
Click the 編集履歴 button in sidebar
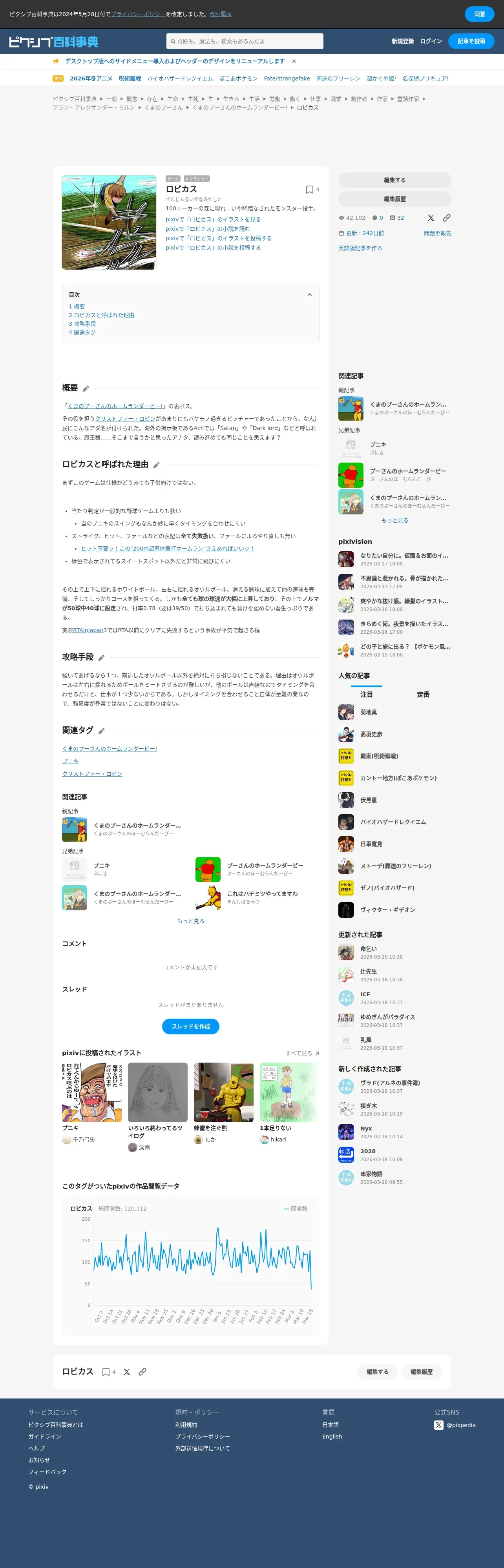(x=394, y=199)
